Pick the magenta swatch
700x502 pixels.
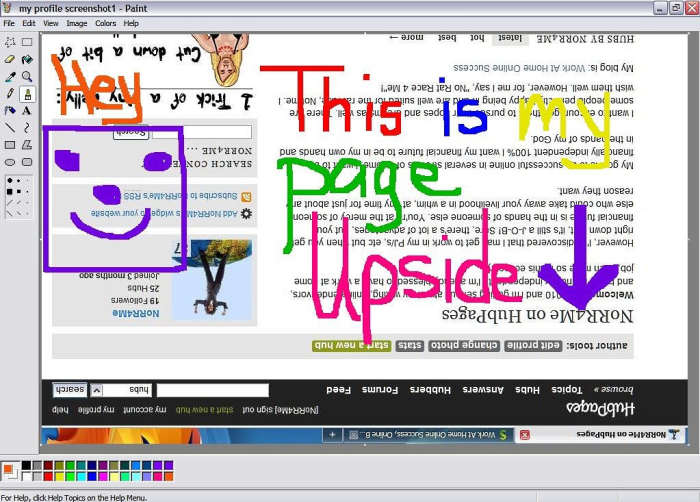point(103,476)
